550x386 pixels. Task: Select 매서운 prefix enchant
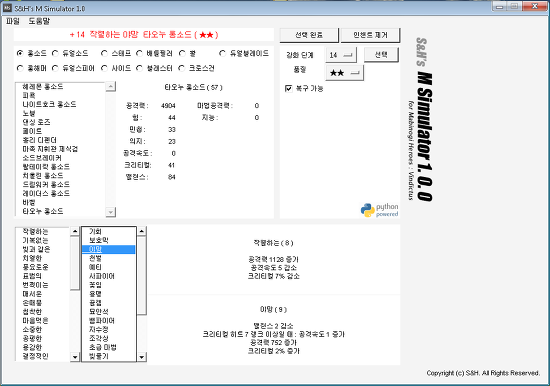(32, 294)
